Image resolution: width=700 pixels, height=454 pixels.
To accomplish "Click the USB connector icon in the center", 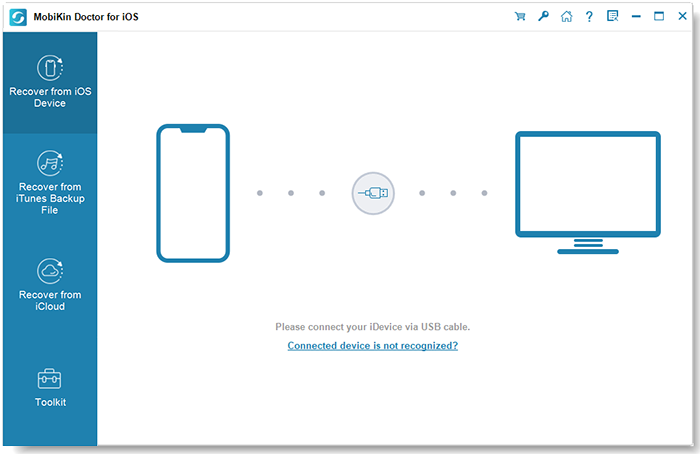I will (x=373, y=193).
